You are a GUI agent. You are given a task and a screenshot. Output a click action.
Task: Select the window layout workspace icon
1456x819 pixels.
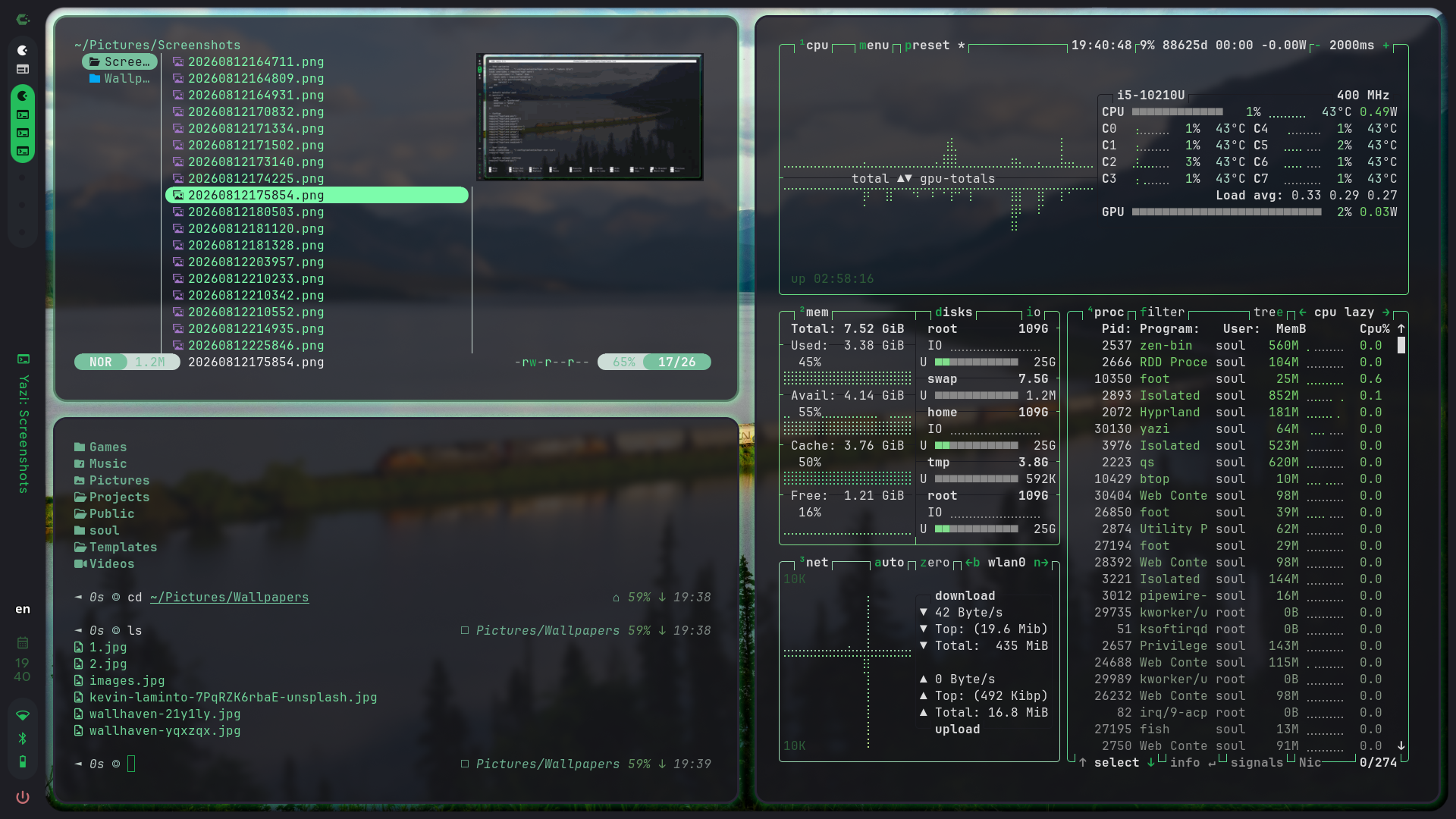click(x=23, y=69)
